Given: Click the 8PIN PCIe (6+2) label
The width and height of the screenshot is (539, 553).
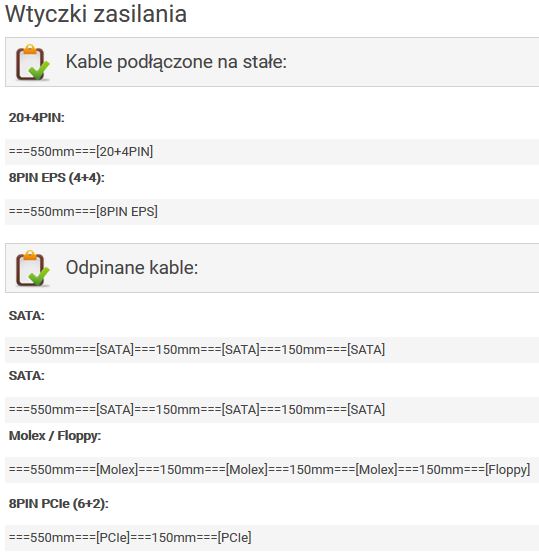Looking at the screenshot, I should coord(59,503).
